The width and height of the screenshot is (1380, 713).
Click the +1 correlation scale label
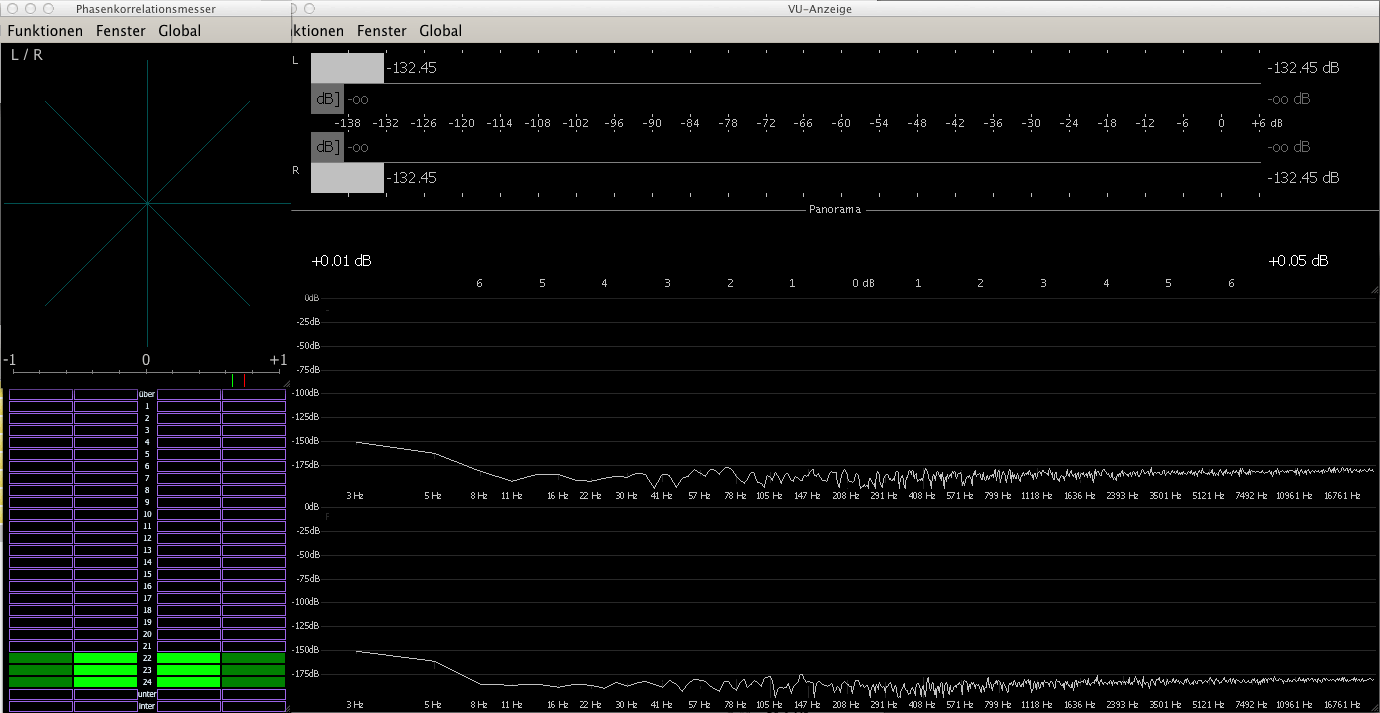pos(278,360)
